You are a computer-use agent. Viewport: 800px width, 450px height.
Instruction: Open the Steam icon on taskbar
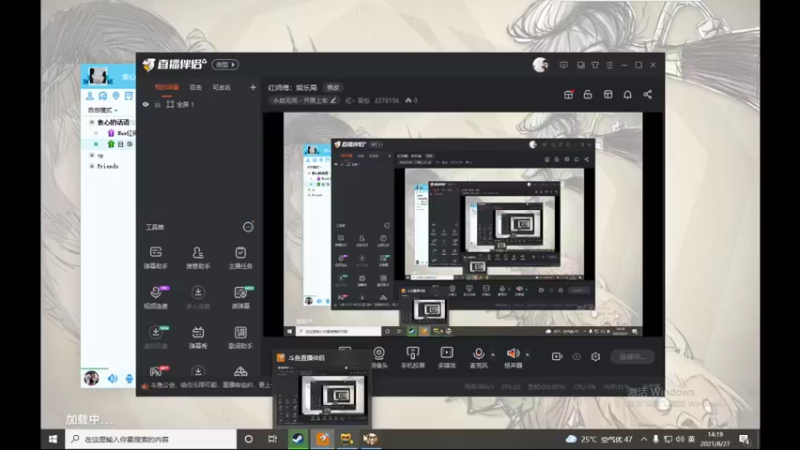coord(298,439)
